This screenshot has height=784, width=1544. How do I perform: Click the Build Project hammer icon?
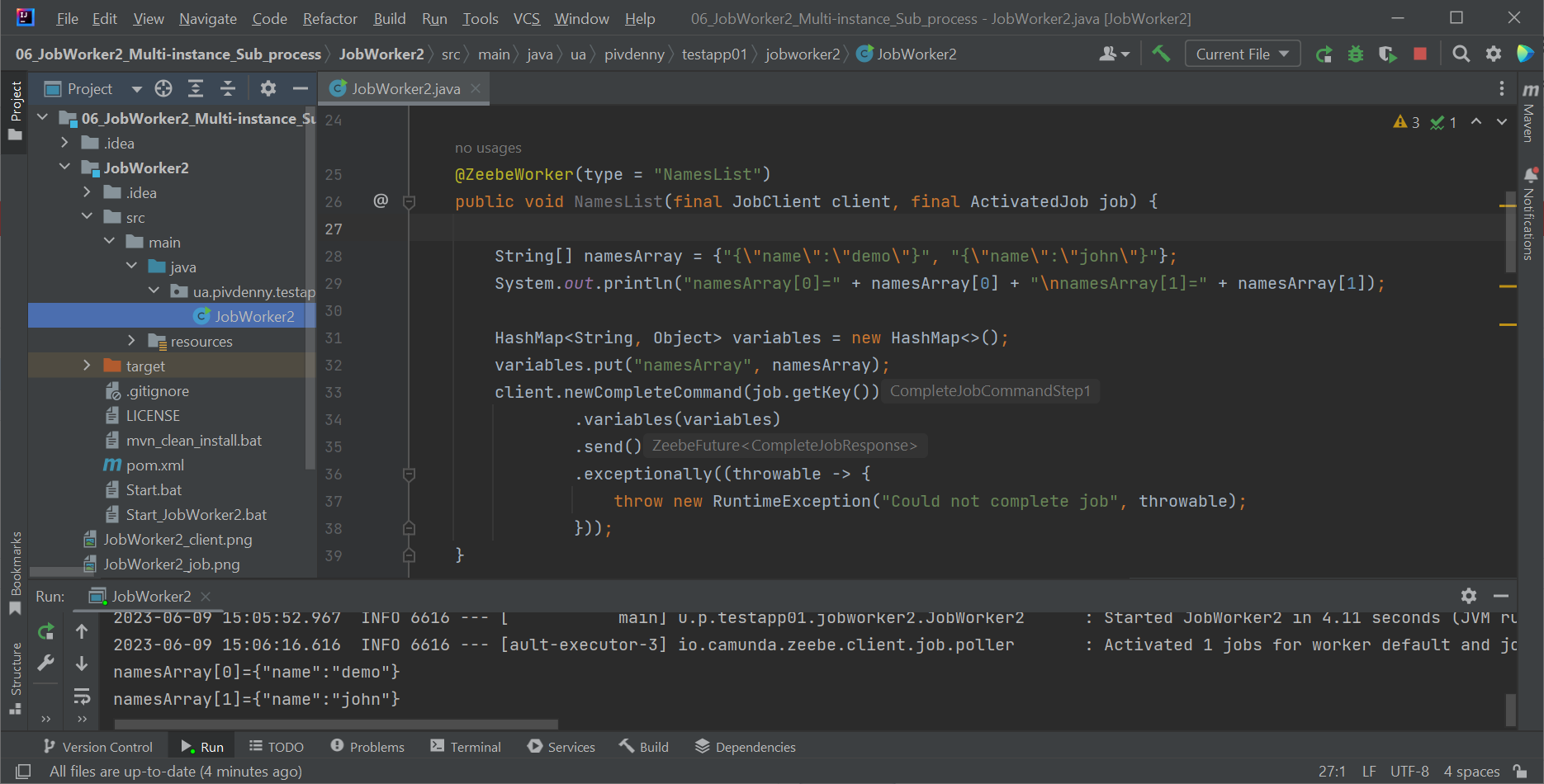coord(1161,54)
